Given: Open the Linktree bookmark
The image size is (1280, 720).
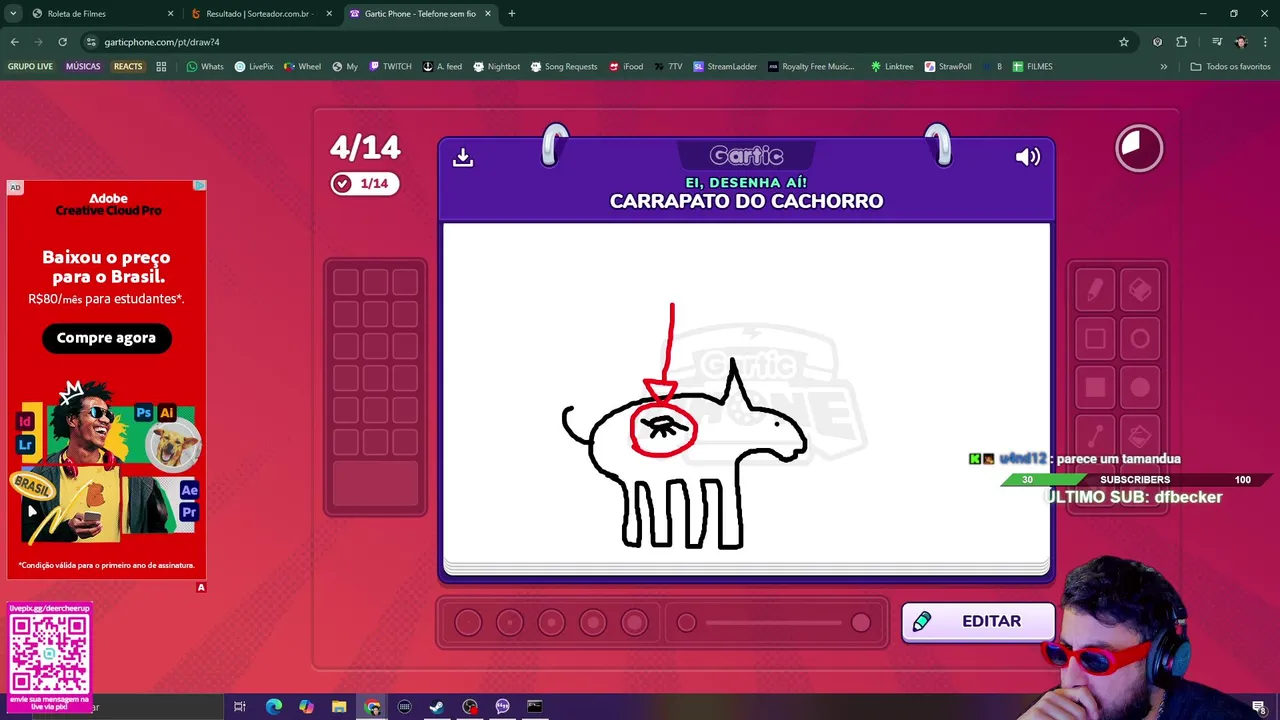Looking at the screenshot, I should (892, 67).
